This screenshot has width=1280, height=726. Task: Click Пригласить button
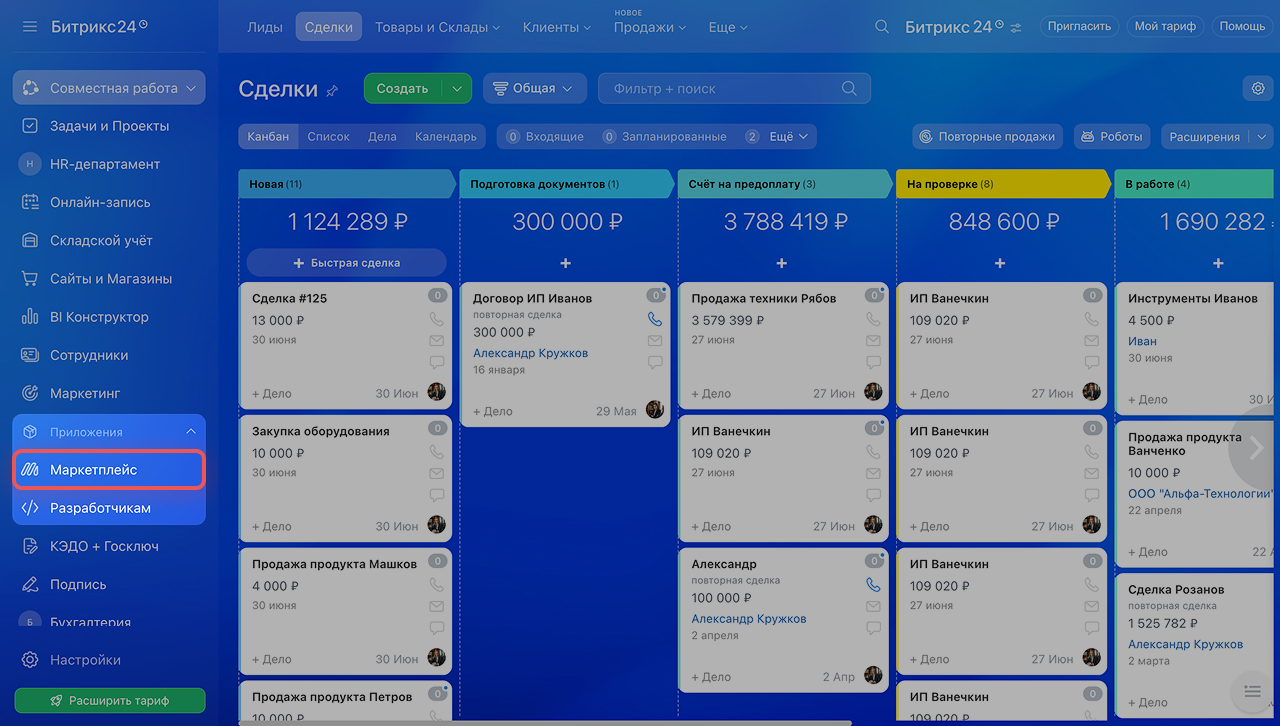pyautogui.click(x=1079, y=27)
